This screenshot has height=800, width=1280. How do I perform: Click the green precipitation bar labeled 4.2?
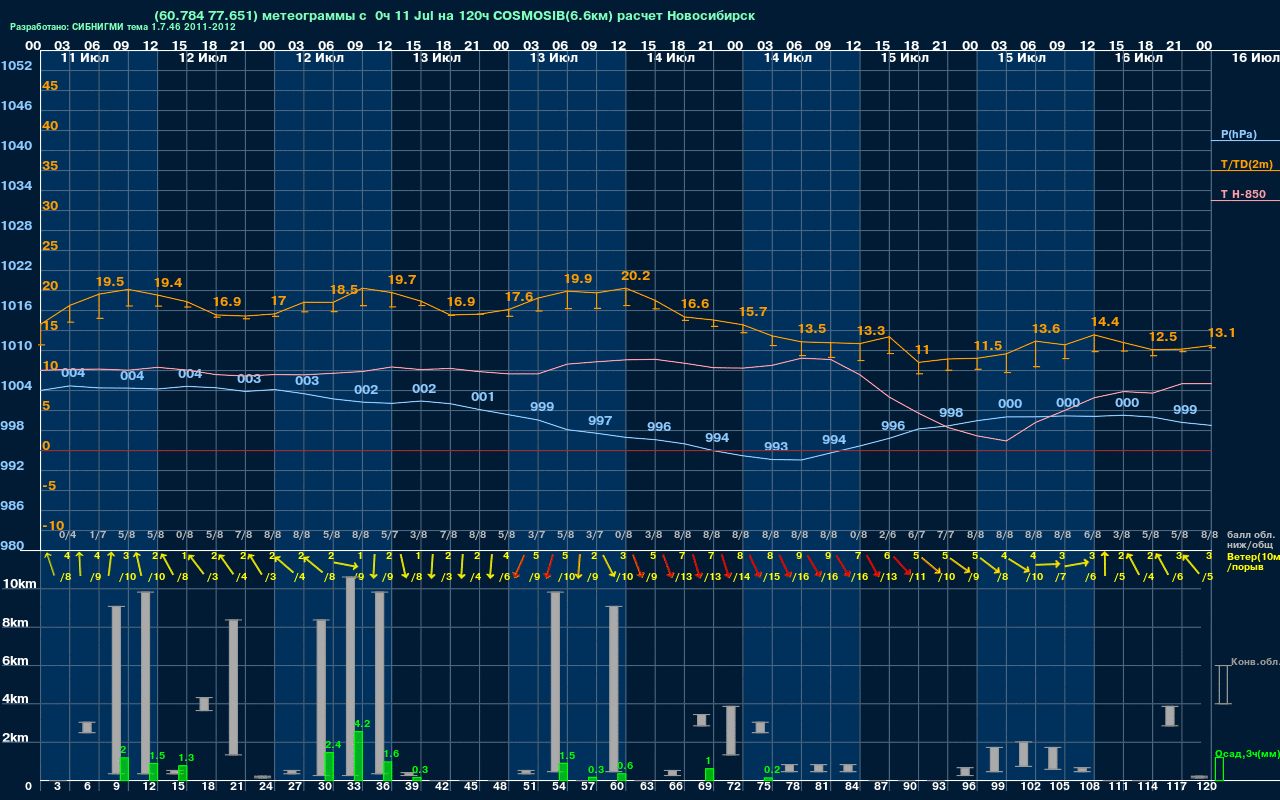point(358,755)
